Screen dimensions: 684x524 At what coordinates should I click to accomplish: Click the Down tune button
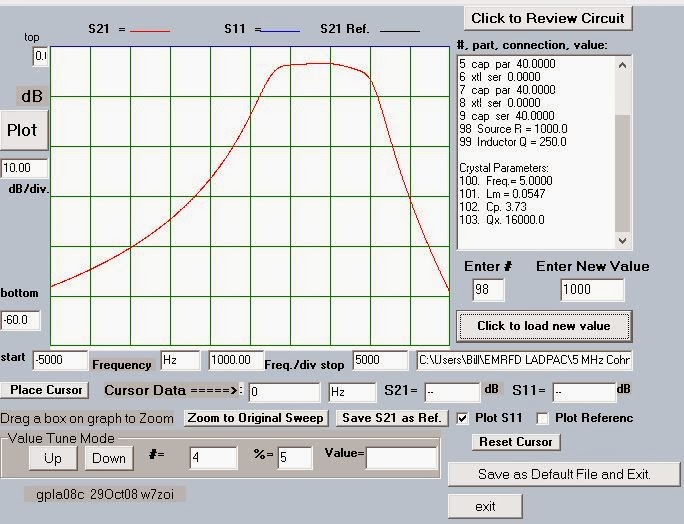pos(109,458)
